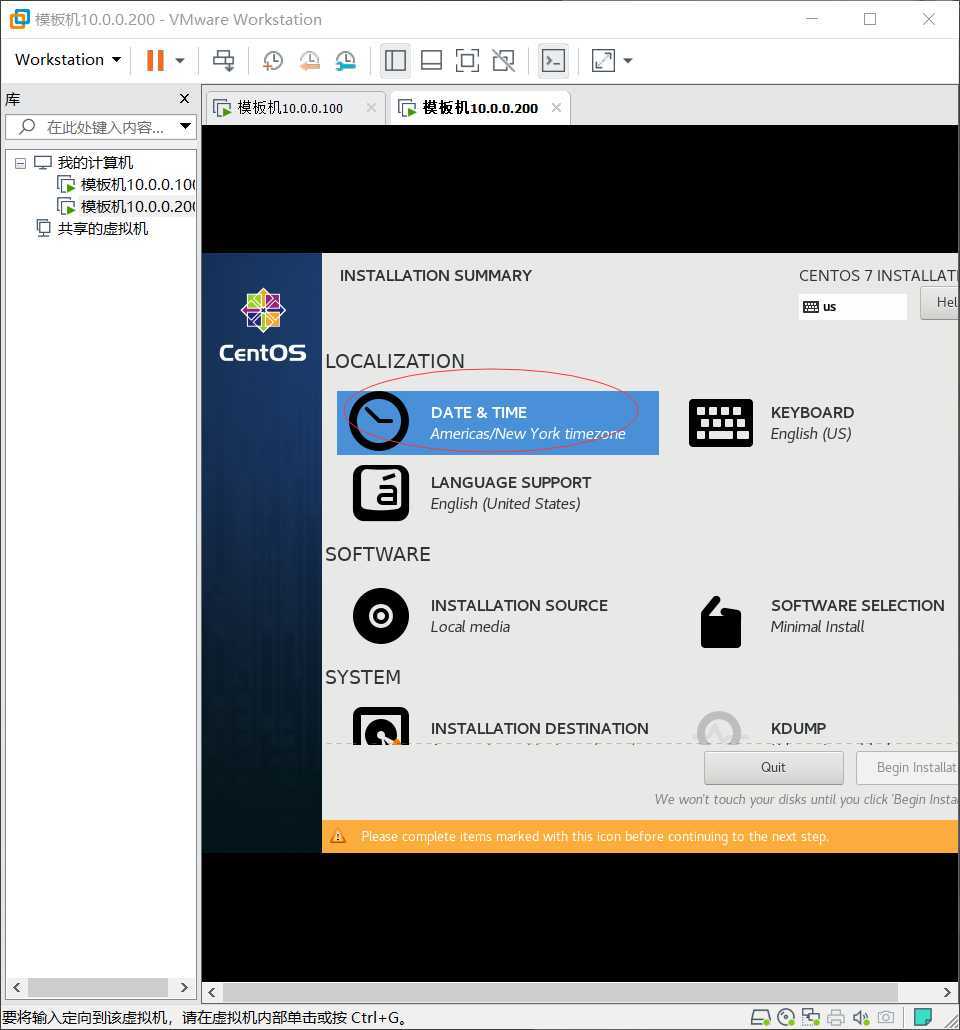Click the CD/DVD drive status bar icon

pos(786,1018)
